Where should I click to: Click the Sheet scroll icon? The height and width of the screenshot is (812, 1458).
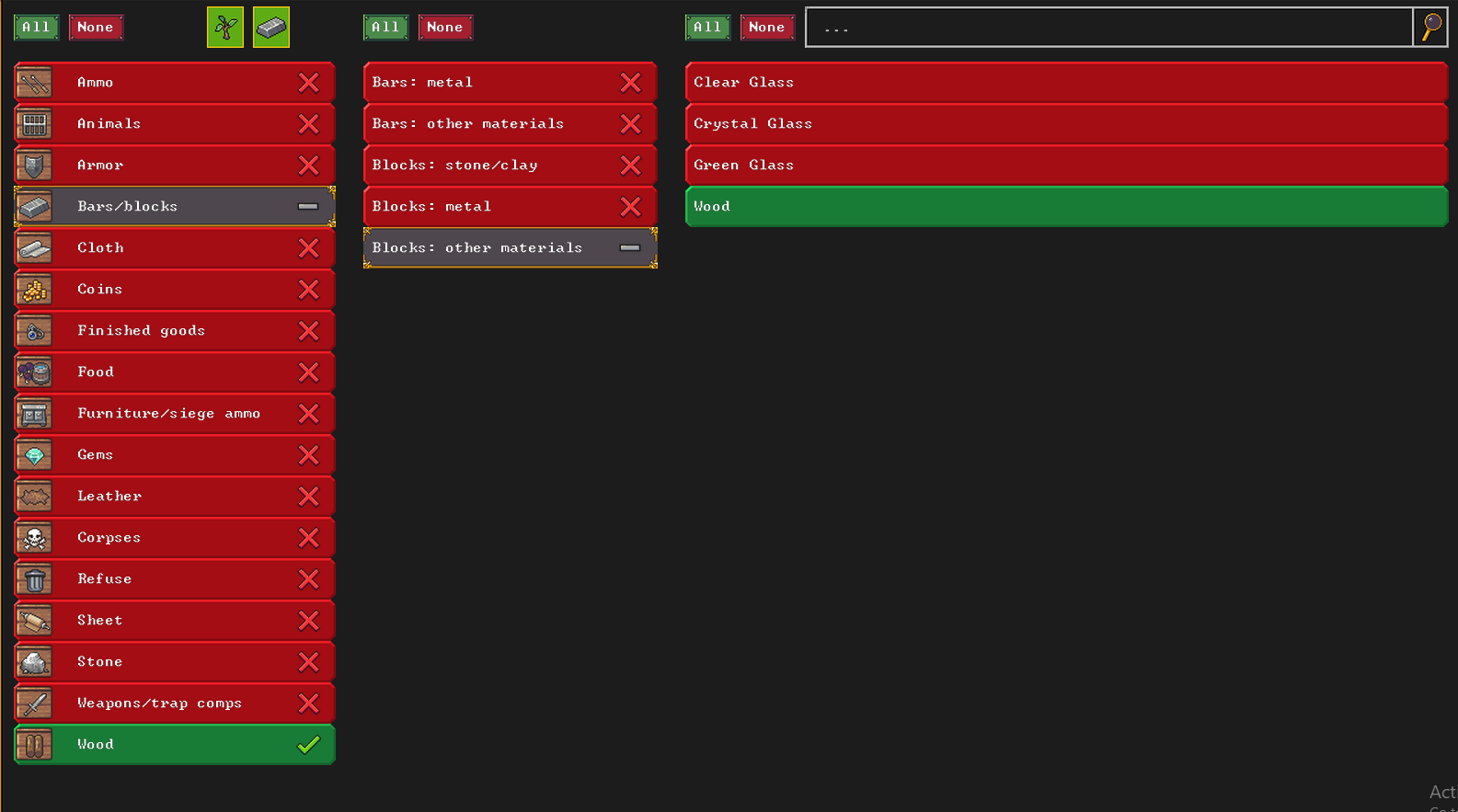coord(34,621)
